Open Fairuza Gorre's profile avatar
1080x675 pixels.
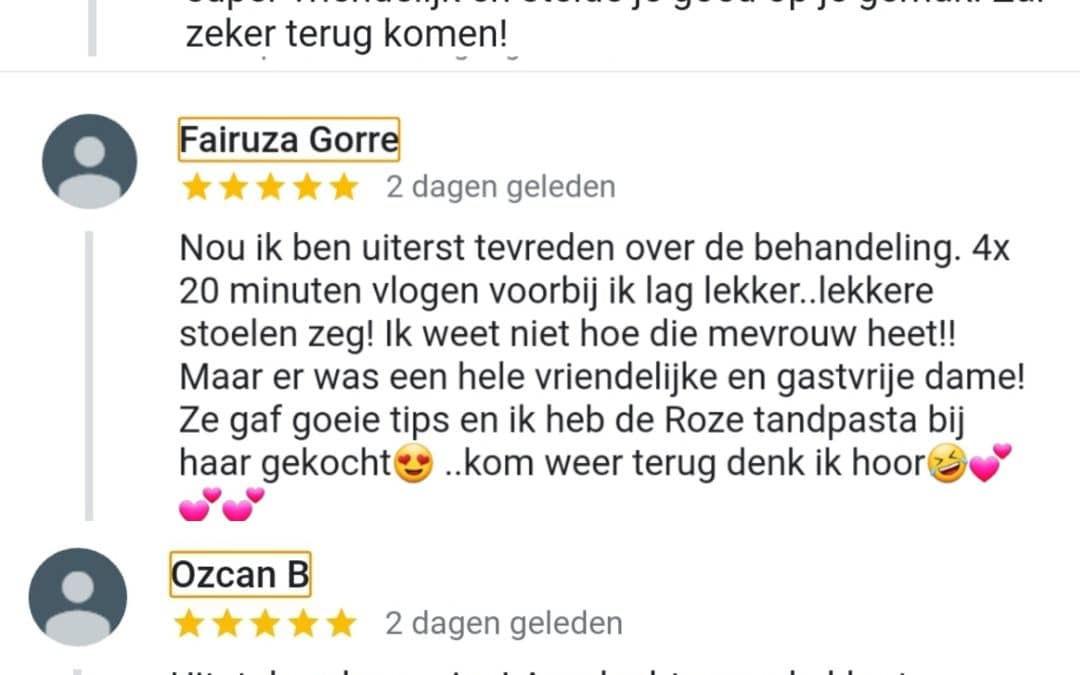(x=90, y=161)
